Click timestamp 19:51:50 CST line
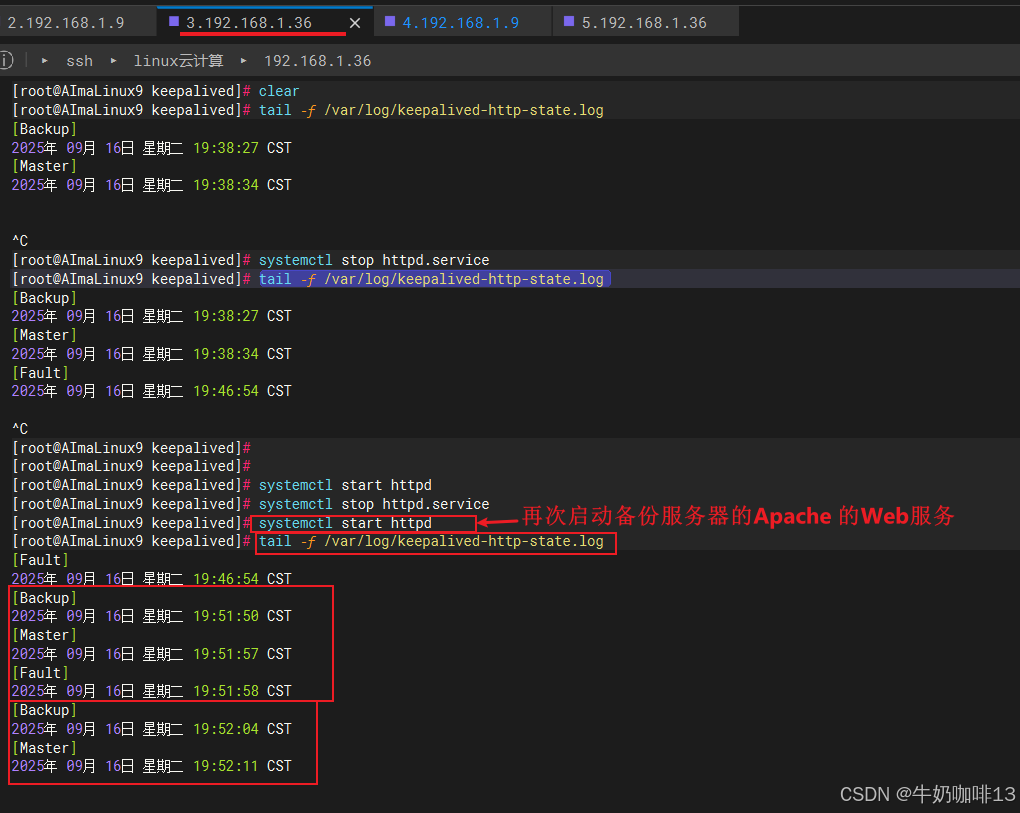The image size is (1020, 813). tap(152, 616)
